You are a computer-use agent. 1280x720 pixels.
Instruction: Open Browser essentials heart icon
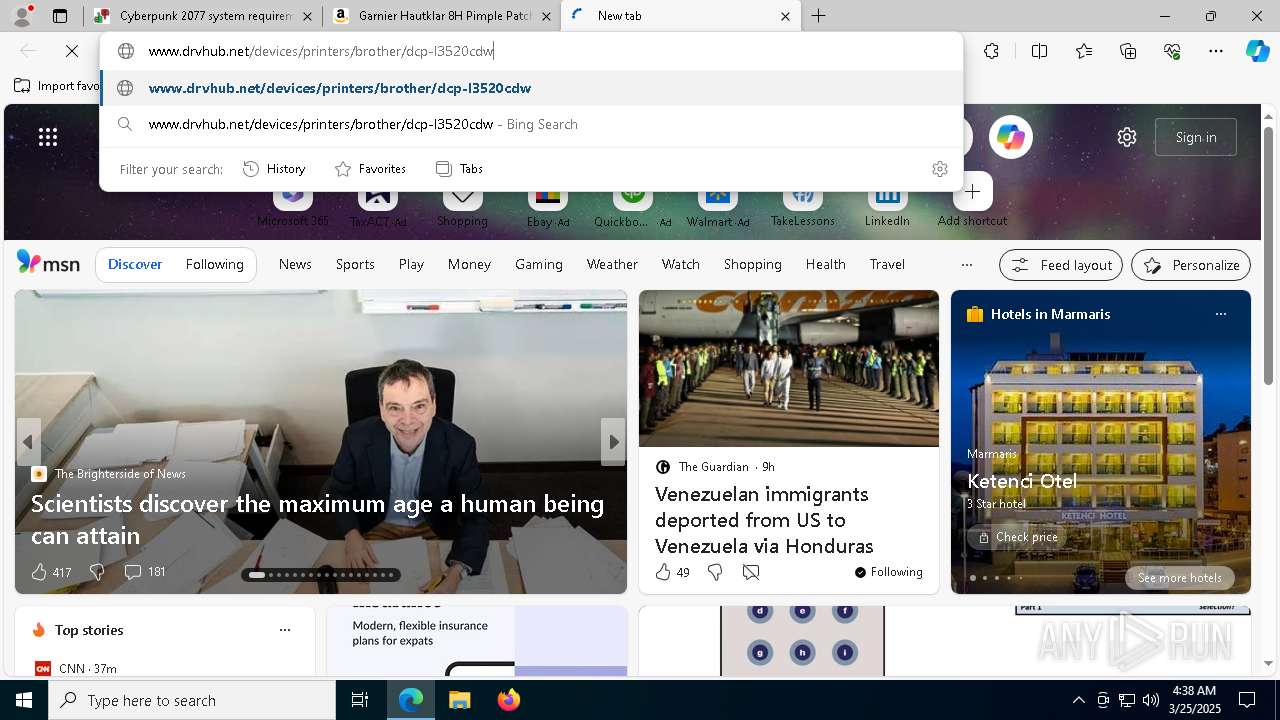1172,51
